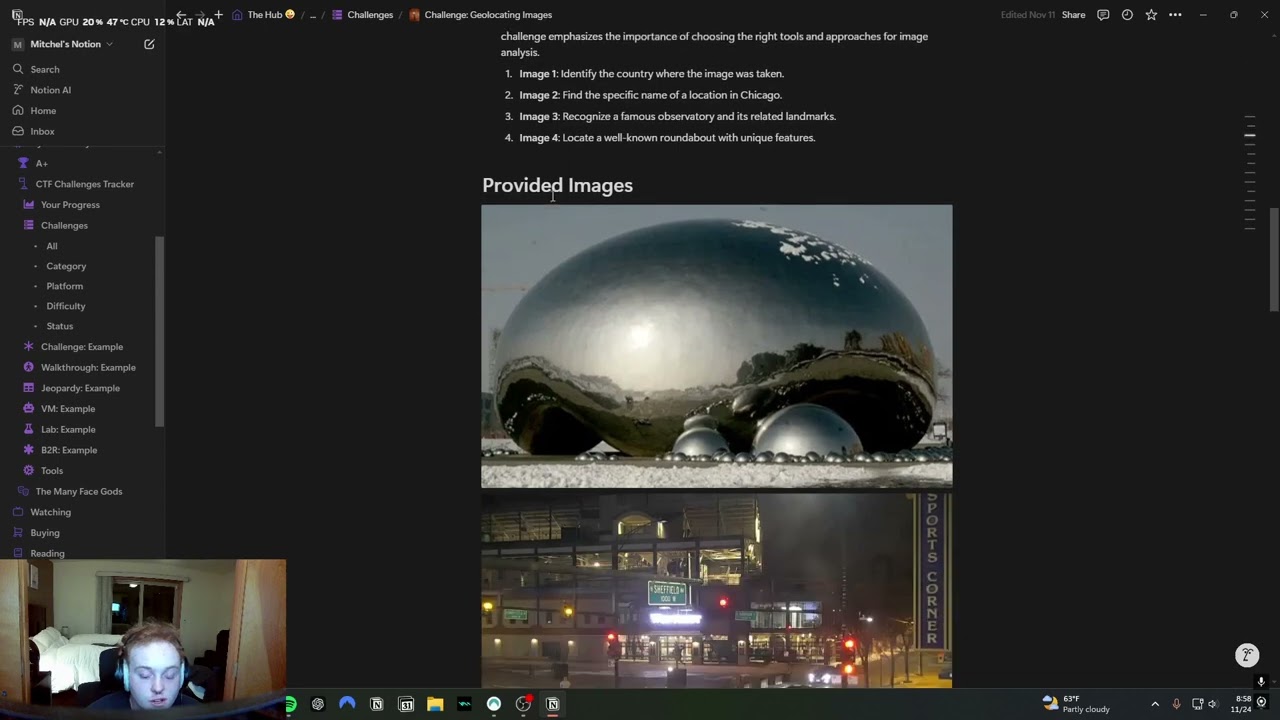Viewport: 1280px width, 720px height.
Task: Navigate to Challenges breadcrumb
Action: pos(362,15)
